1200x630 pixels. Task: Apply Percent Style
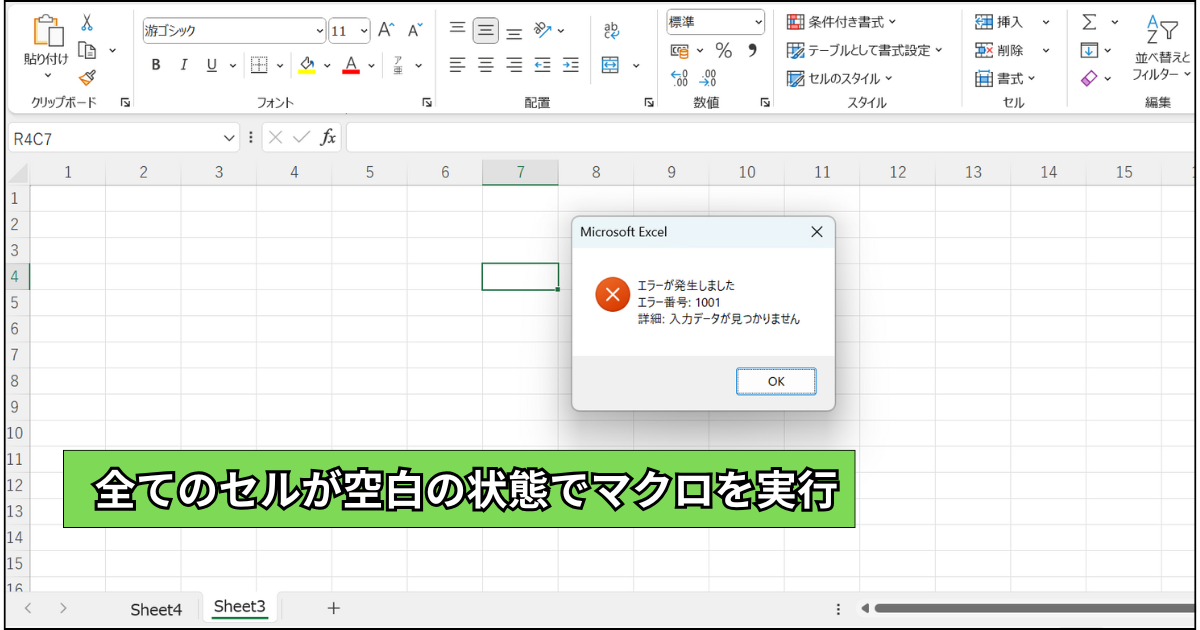click(x=724, y=50)
